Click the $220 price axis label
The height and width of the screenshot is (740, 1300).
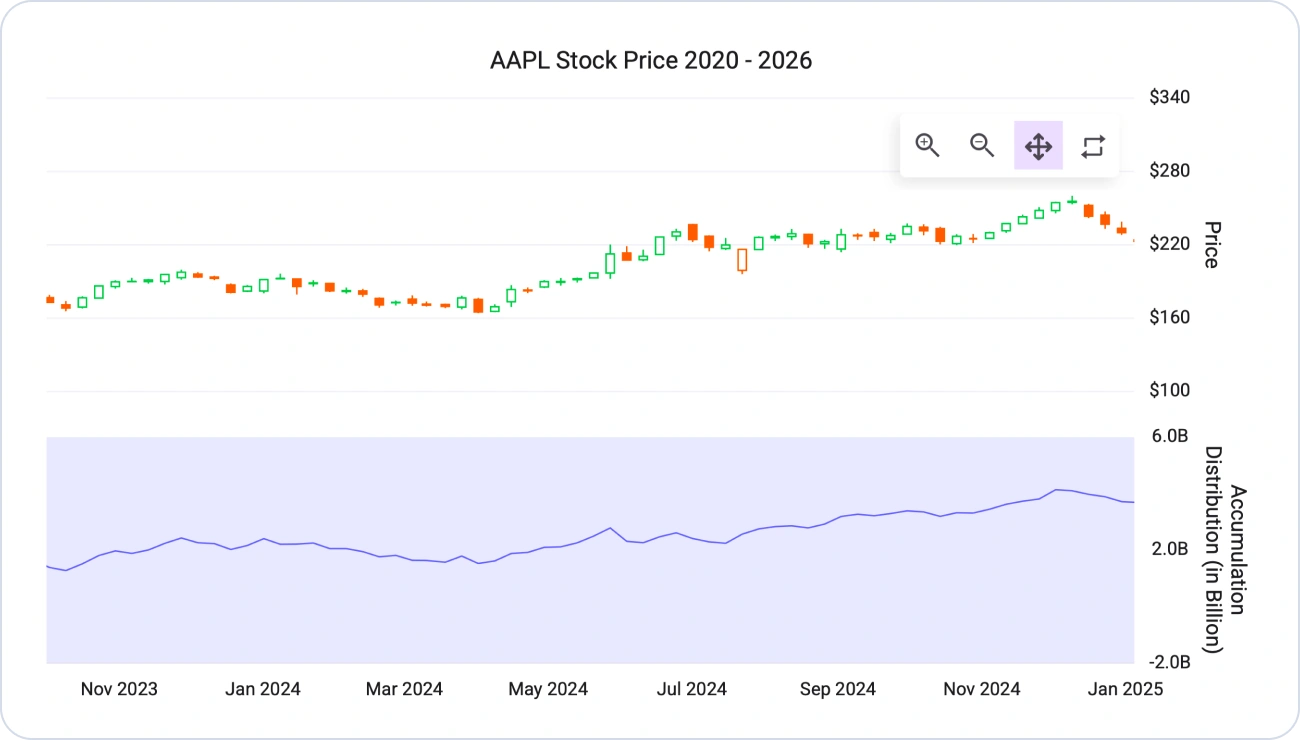[x=1169, y=244]
